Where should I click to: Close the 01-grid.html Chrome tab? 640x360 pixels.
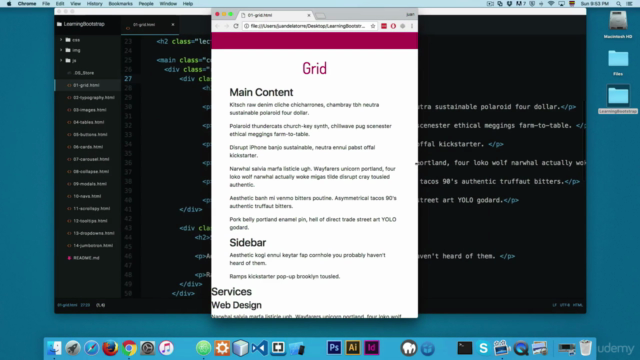tap(309, 15)
